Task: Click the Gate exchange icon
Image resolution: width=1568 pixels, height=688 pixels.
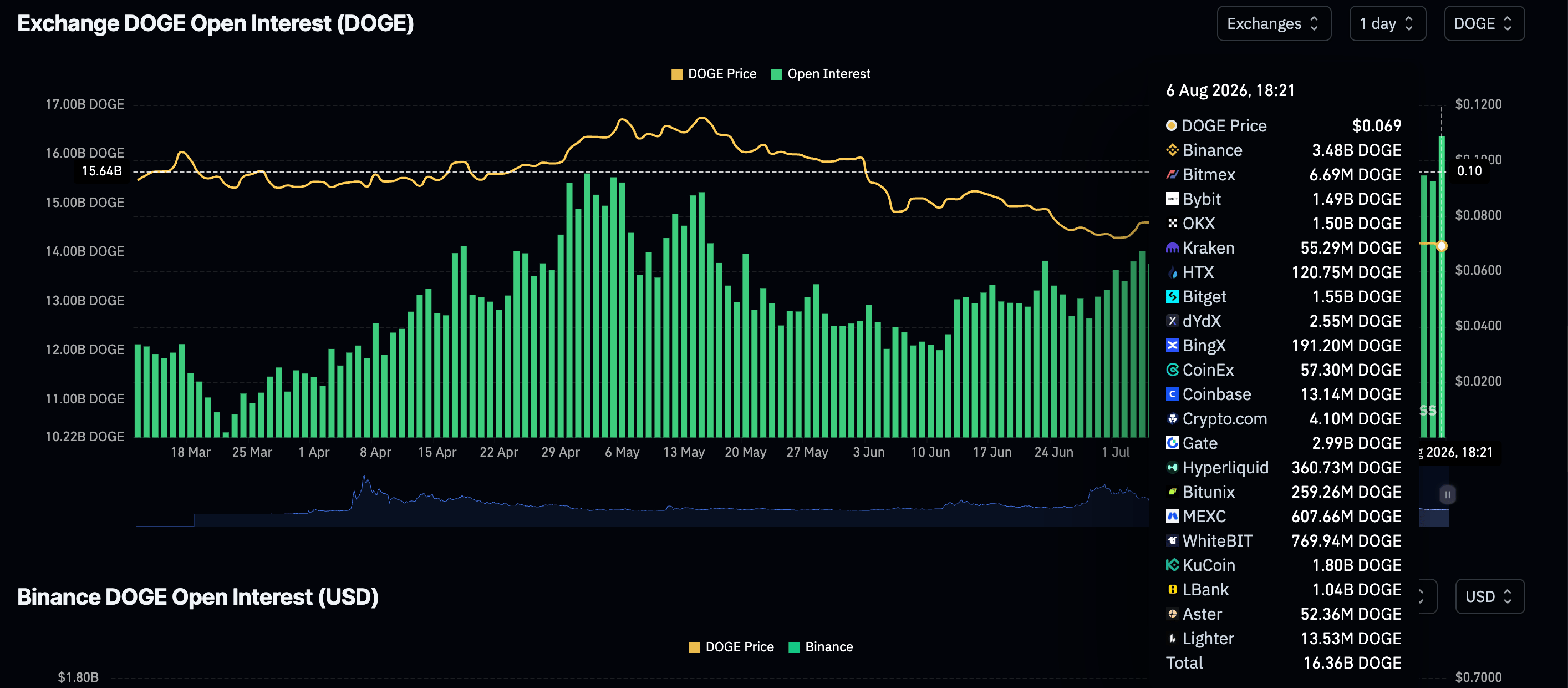Action: coord(1172,443)
